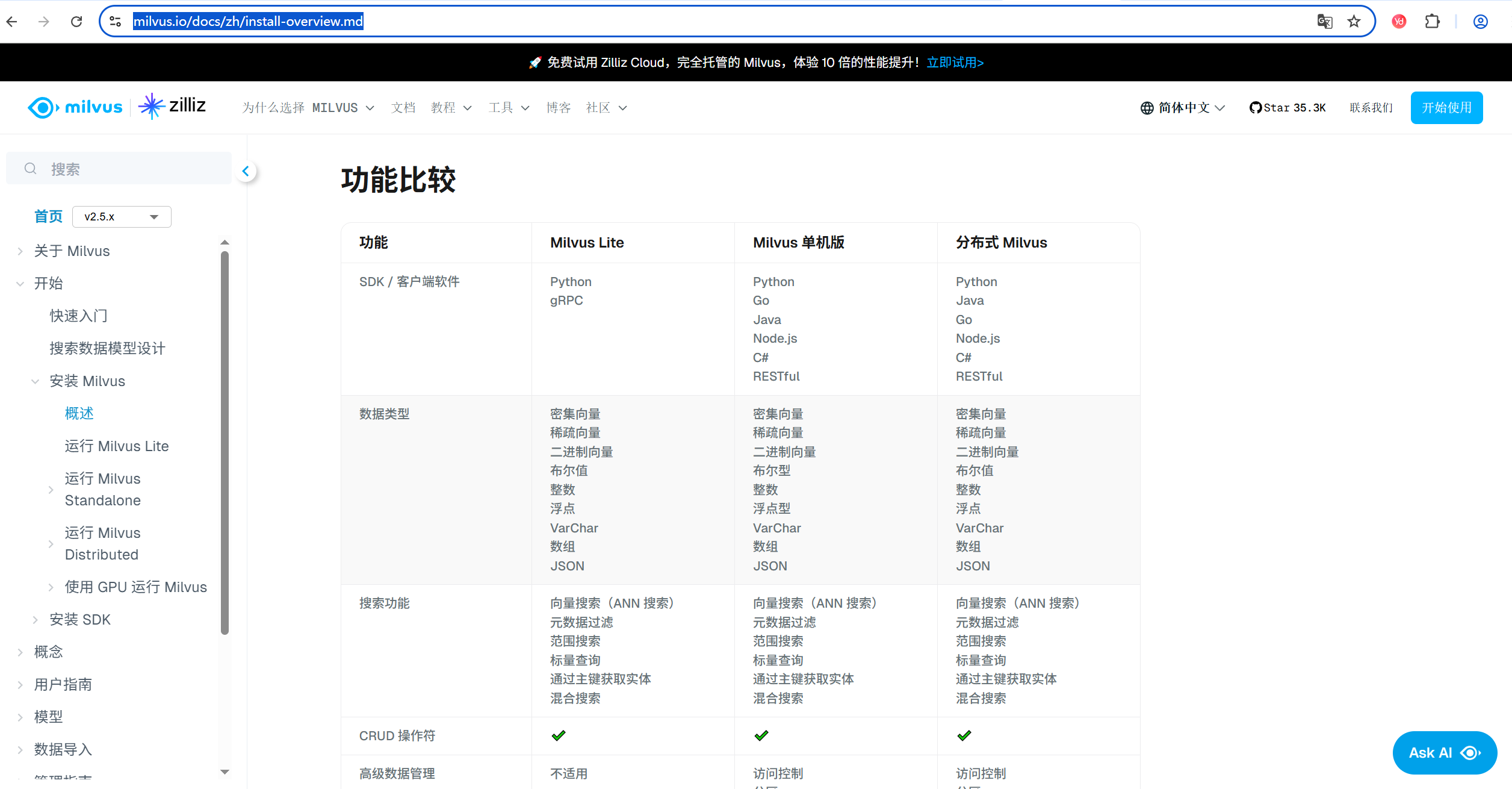
Task: Click the language globe icon
Action: (1147, 107)
